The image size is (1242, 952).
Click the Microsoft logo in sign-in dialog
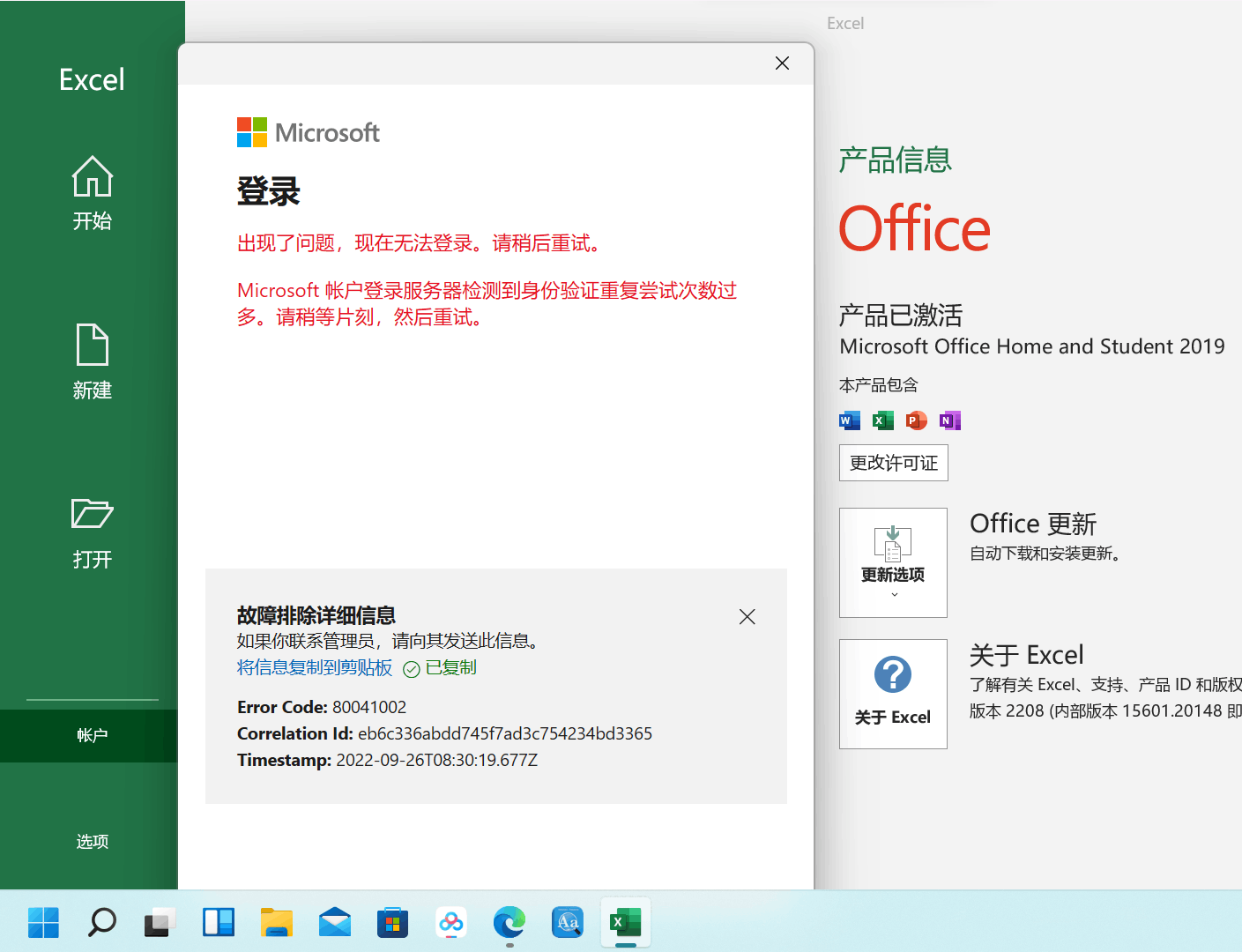pyautogui.click(x=309, y=132)
